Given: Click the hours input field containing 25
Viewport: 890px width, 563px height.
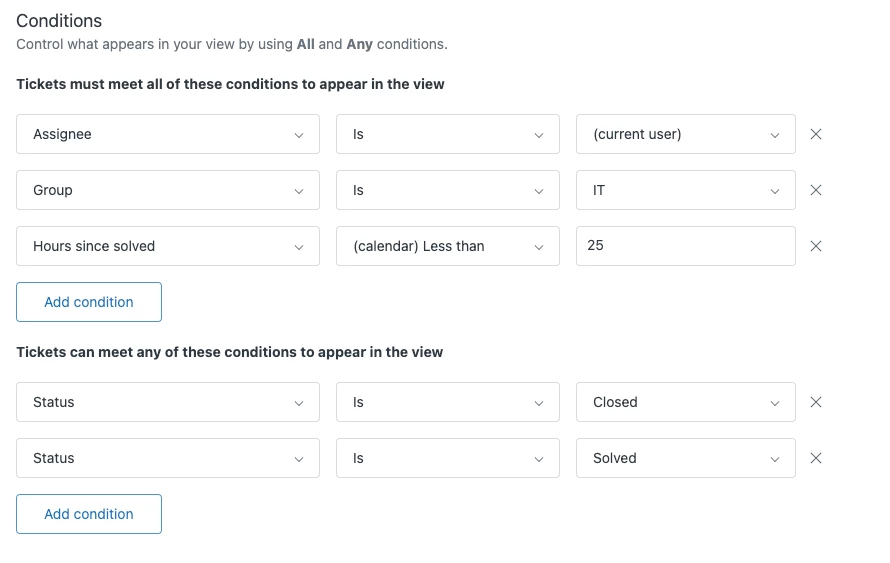Looking at the screenshot, I should [x=685, y=246].
